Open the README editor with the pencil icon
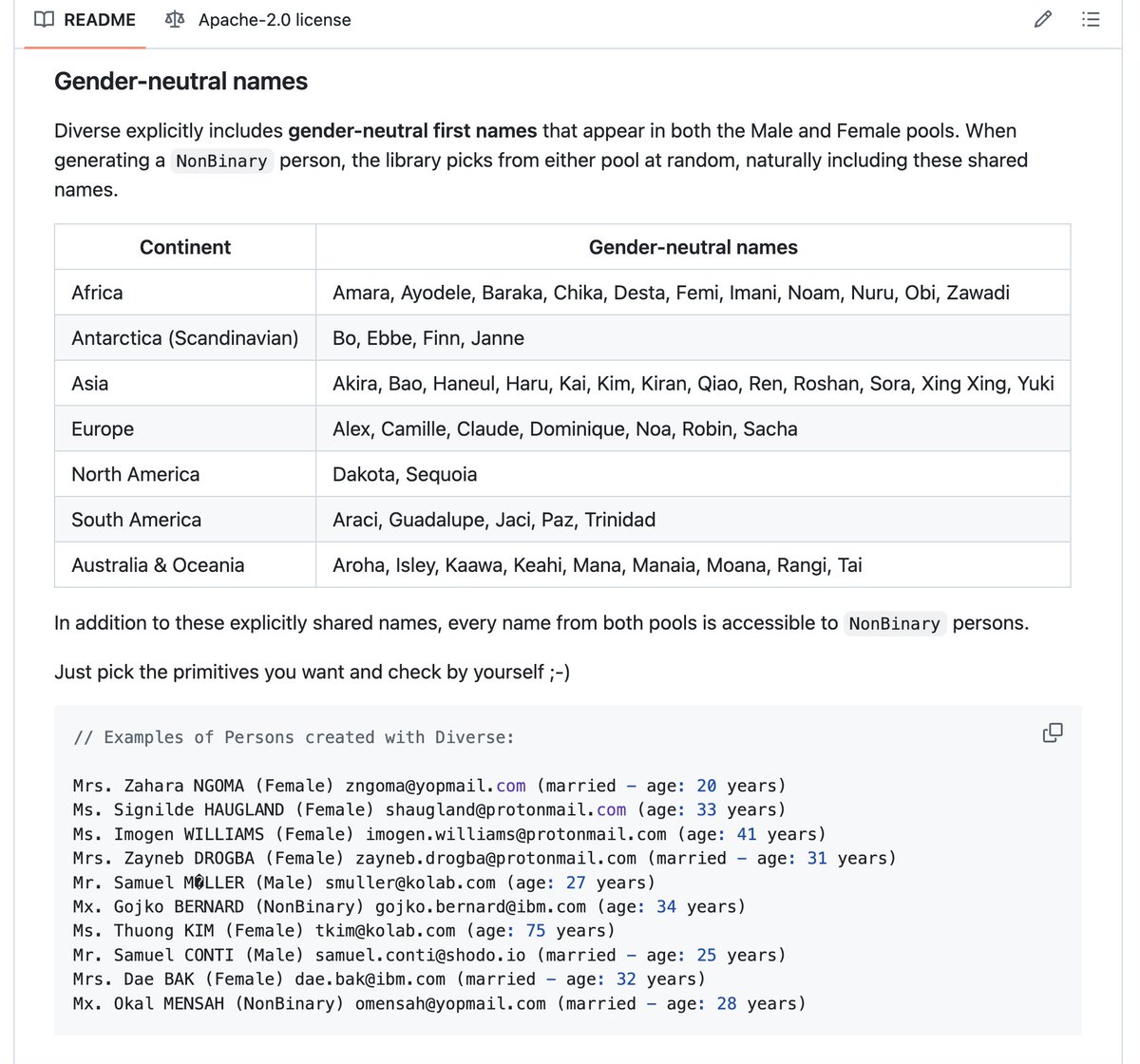This screenshot has width=1140, height=1064. coord(1042,19)
